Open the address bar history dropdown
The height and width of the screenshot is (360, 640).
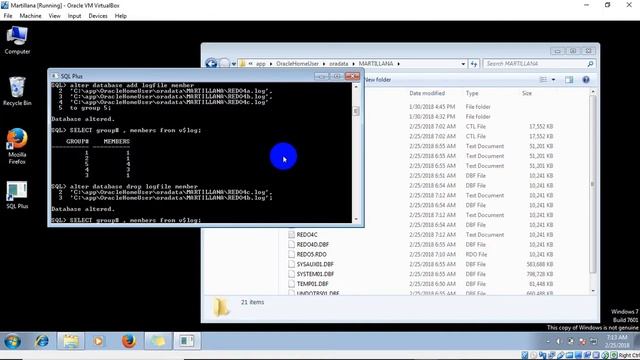click(x=463, y=64)
